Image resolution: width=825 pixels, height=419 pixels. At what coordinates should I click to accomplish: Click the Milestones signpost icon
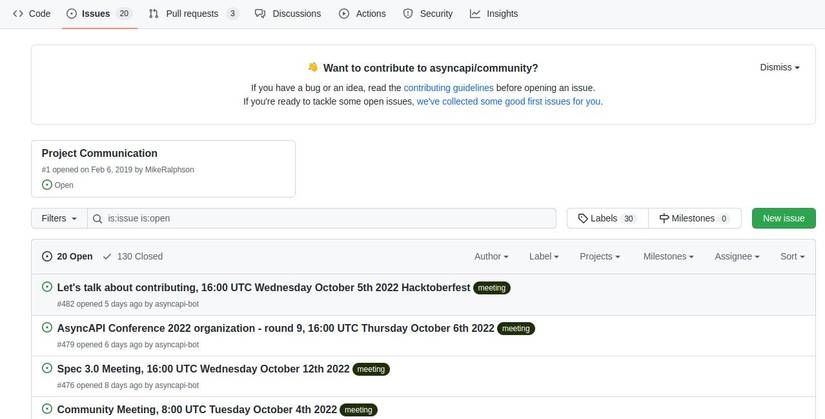pyautogui.click(x=664, y=218)
